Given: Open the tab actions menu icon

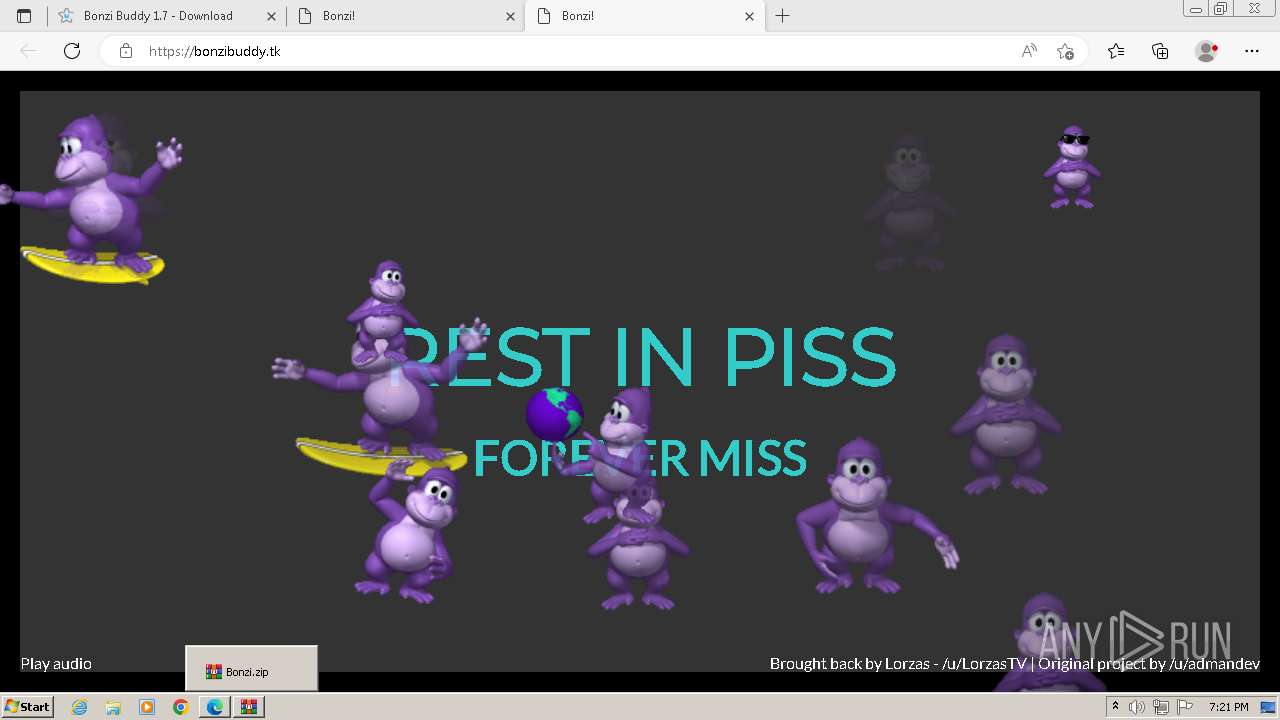Looking at the screenshot, I should pyautogui.click(x=24, y=16).
